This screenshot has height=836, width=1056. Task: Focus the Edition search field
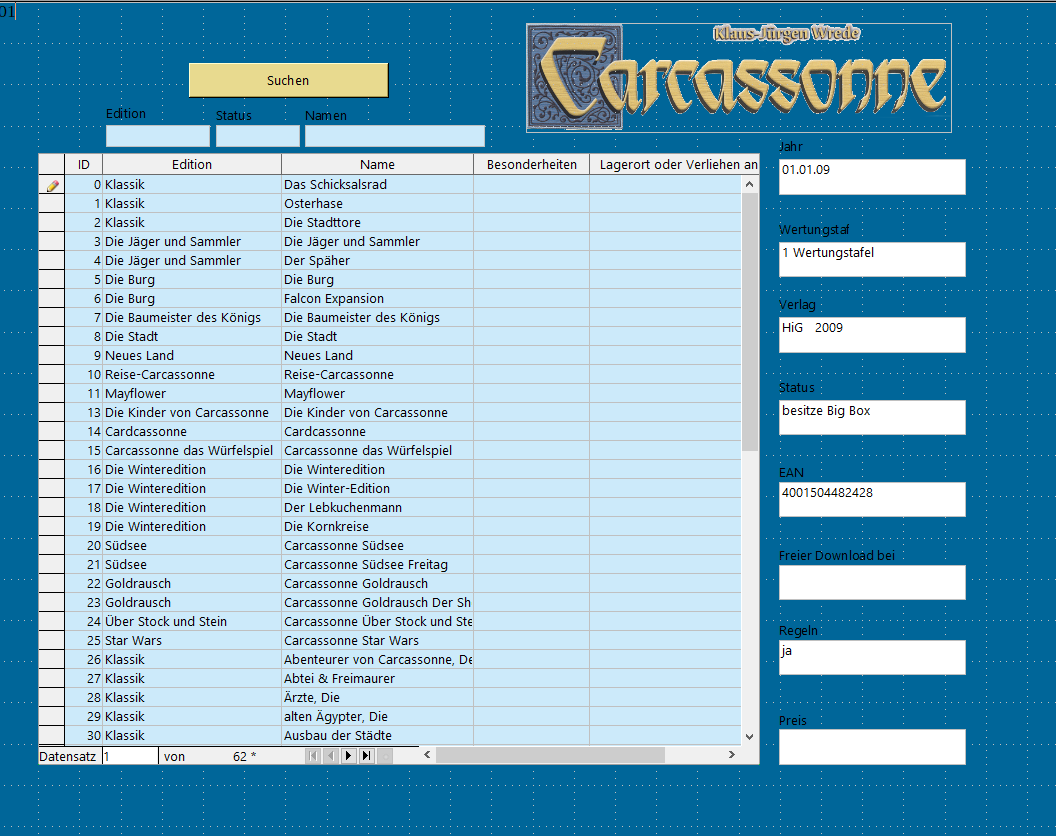(x=158, y=136)
